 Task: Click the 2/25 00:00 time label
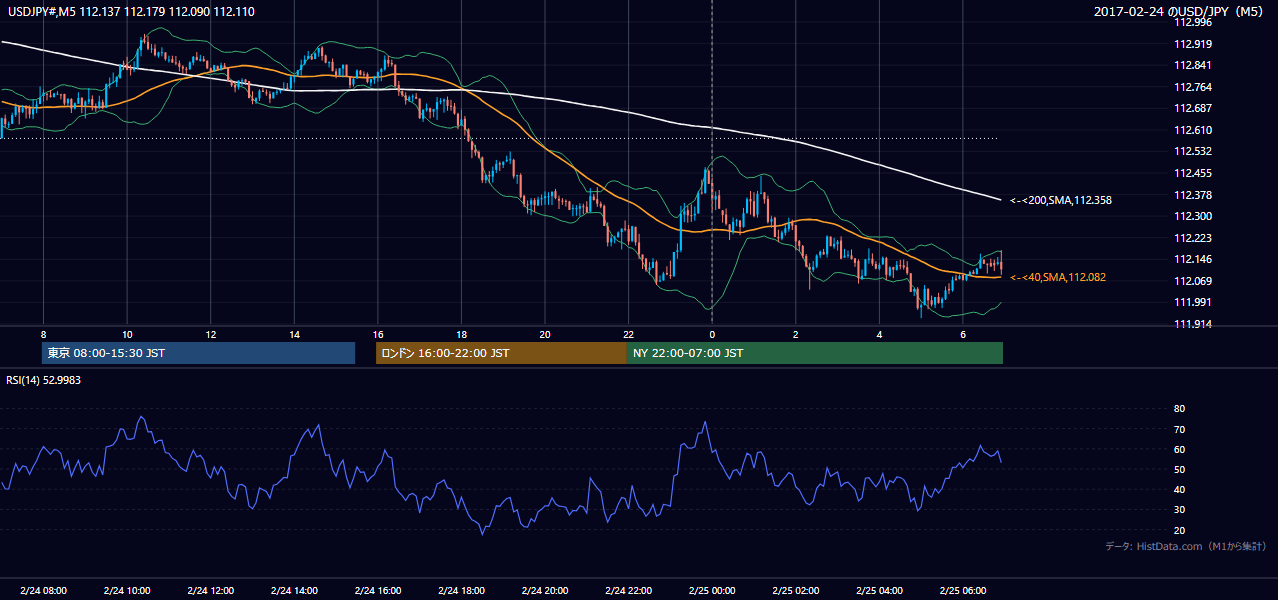pyautogui.click(x=711, y=590)
